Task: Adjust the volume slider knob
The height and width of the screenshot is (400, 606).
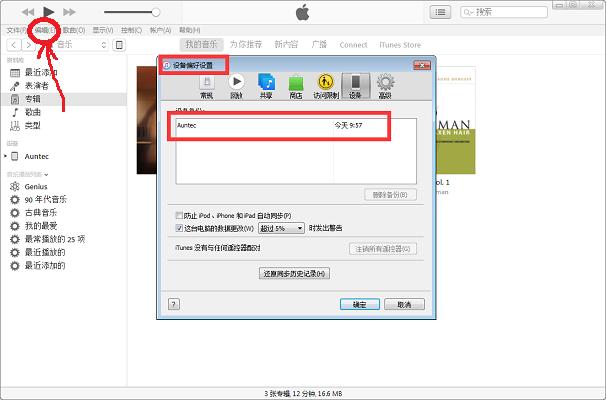Action: coord(156,12)
